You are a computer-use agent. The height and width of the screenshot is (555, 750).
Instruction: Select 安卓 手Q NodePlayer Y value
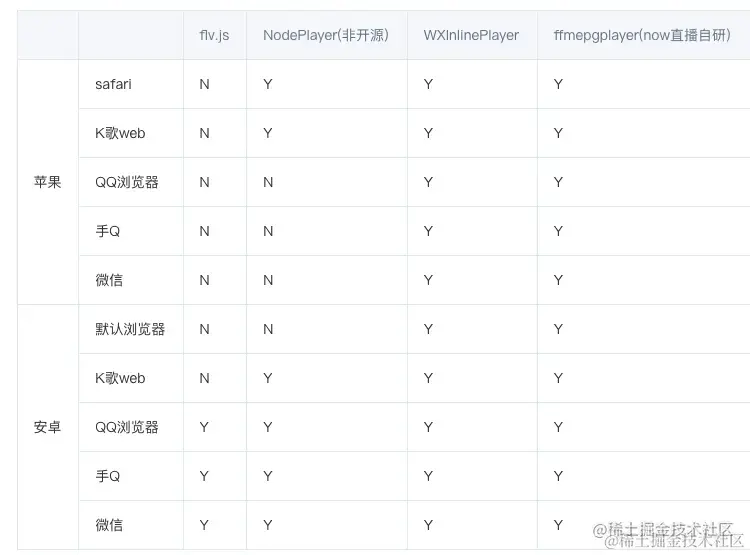(x=268, y=476)
